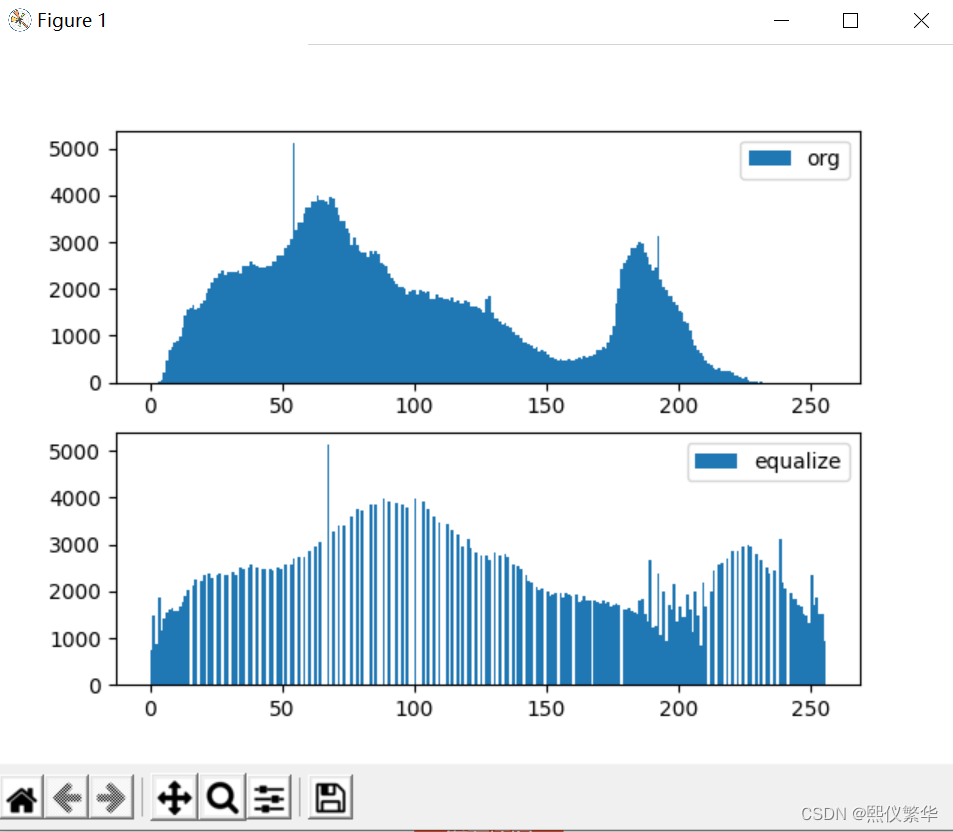
Task: Click the 'equalize' legend label
Action: [x=797, y=461]
